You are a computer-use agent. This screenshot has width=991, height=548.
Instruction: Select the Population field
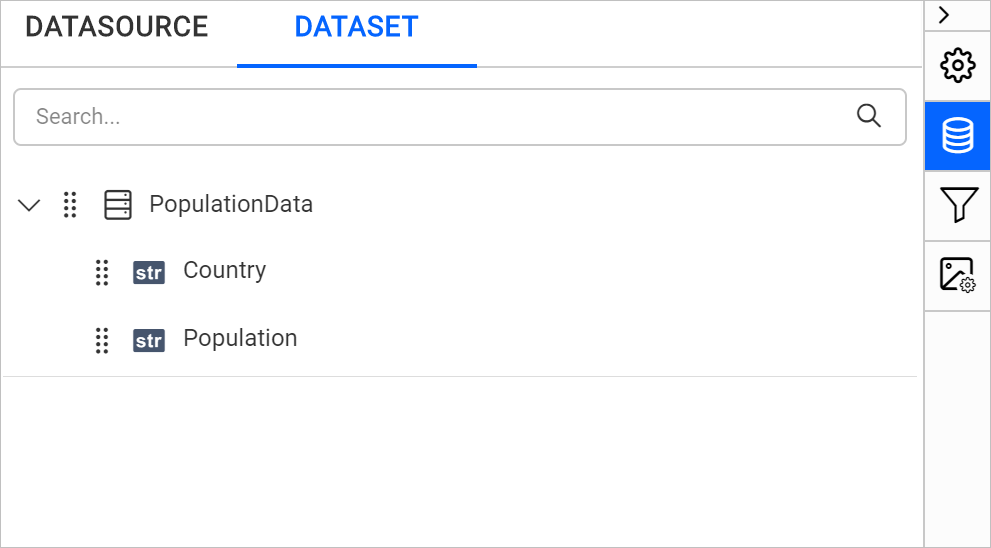point(240,339)
